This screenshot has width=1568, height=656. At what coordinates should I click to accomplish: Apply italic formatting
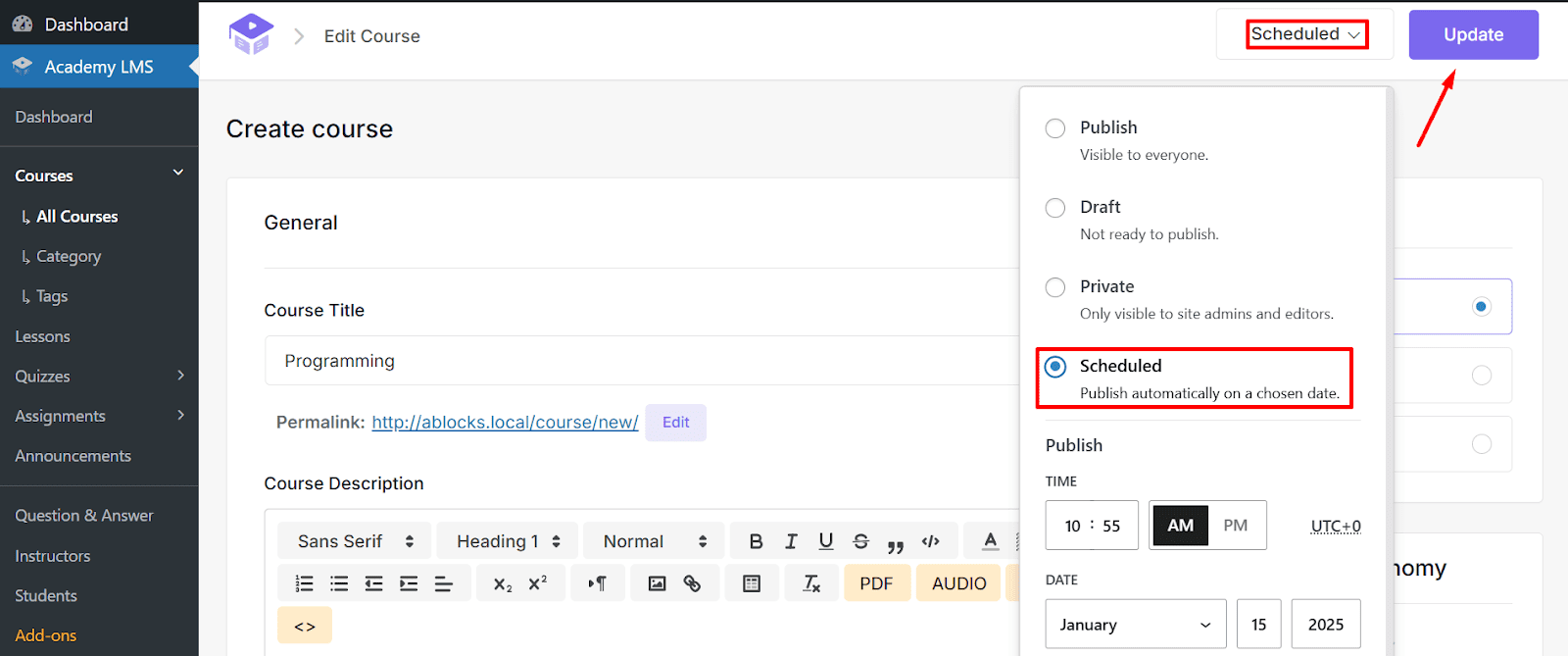coord(791,541)
